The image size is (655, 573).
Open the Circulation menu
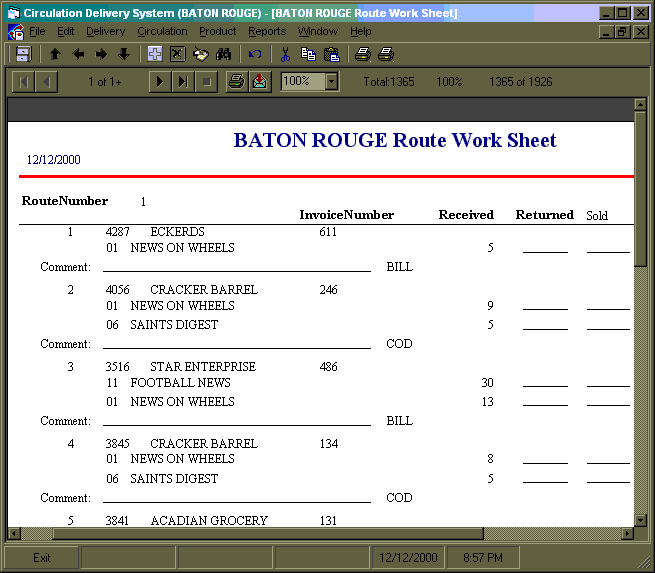[162, 31]
